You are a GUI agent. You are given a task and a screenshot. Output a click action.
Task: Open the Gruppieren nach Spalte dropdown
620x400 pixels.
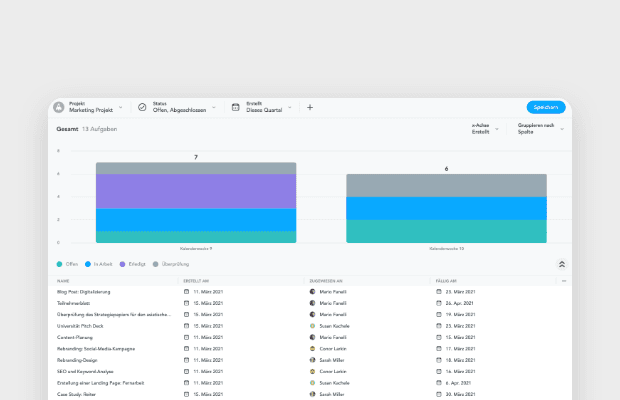(540, 129)
